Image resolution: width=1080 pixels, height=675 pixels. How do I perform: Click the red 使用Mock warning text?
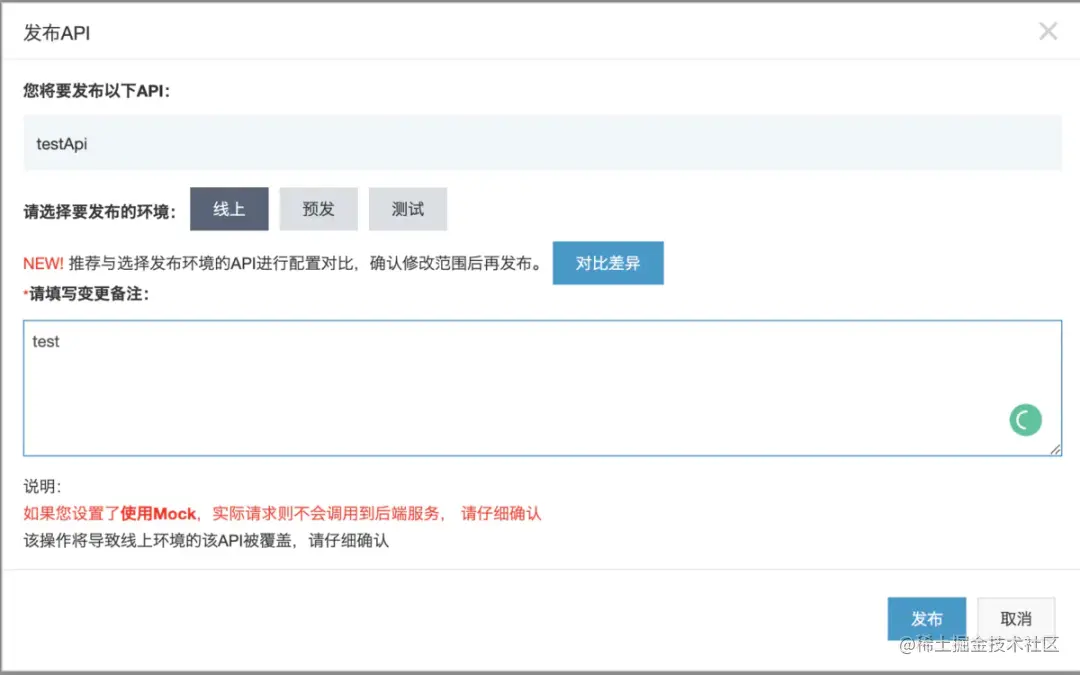[x=282, y=513]
